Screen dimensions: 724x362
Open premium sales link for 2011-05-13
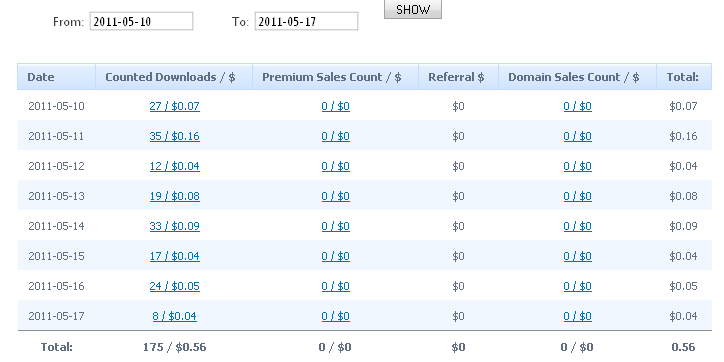[x=336, y=196]
